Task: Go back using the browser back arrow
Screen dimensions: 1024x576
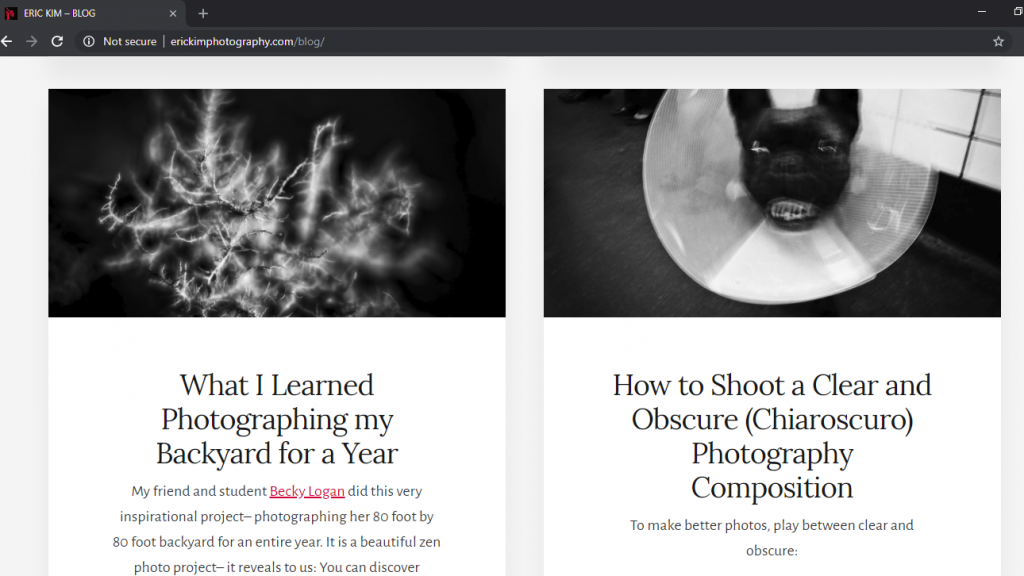Action: (7, 41)
